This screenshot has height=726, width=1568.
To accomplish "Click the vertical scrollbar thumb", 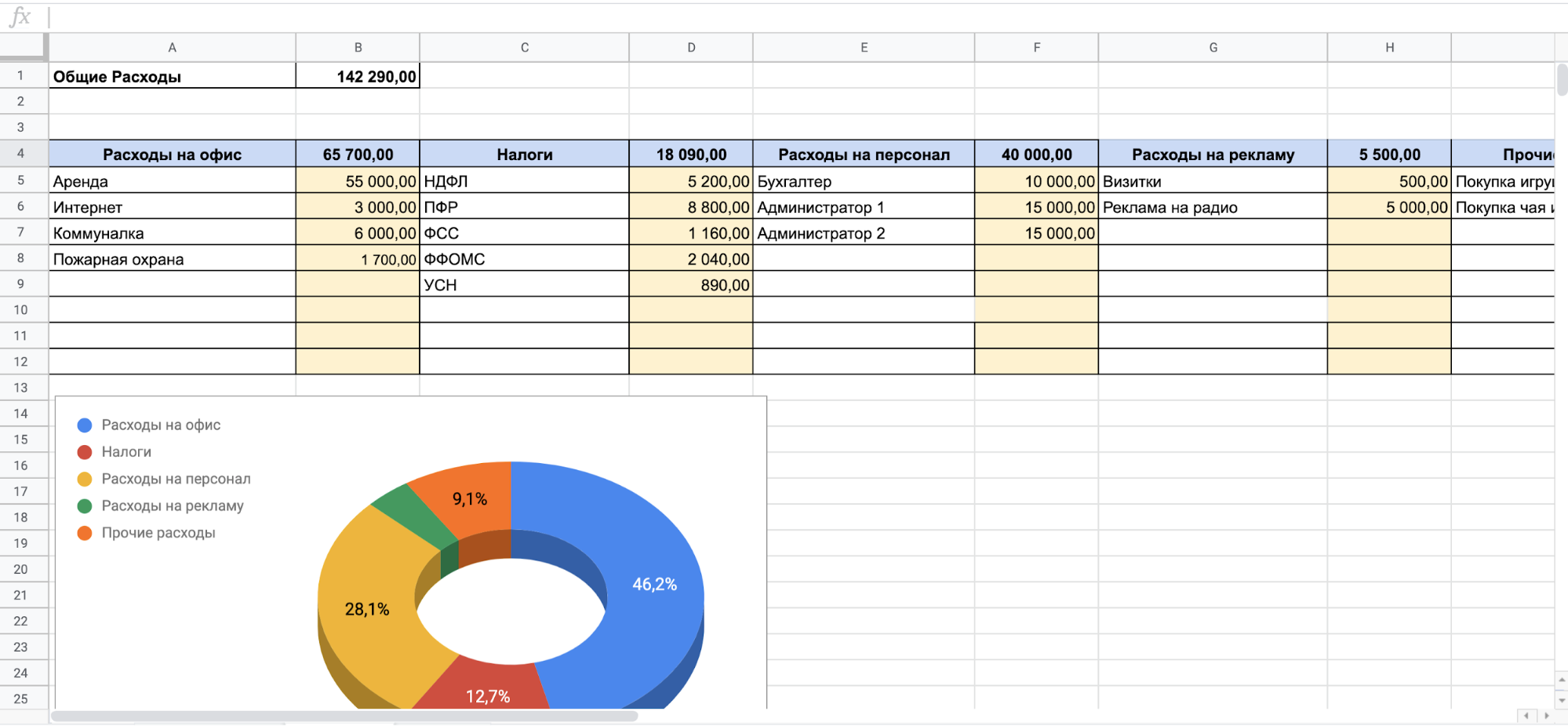I will 1562,80.
